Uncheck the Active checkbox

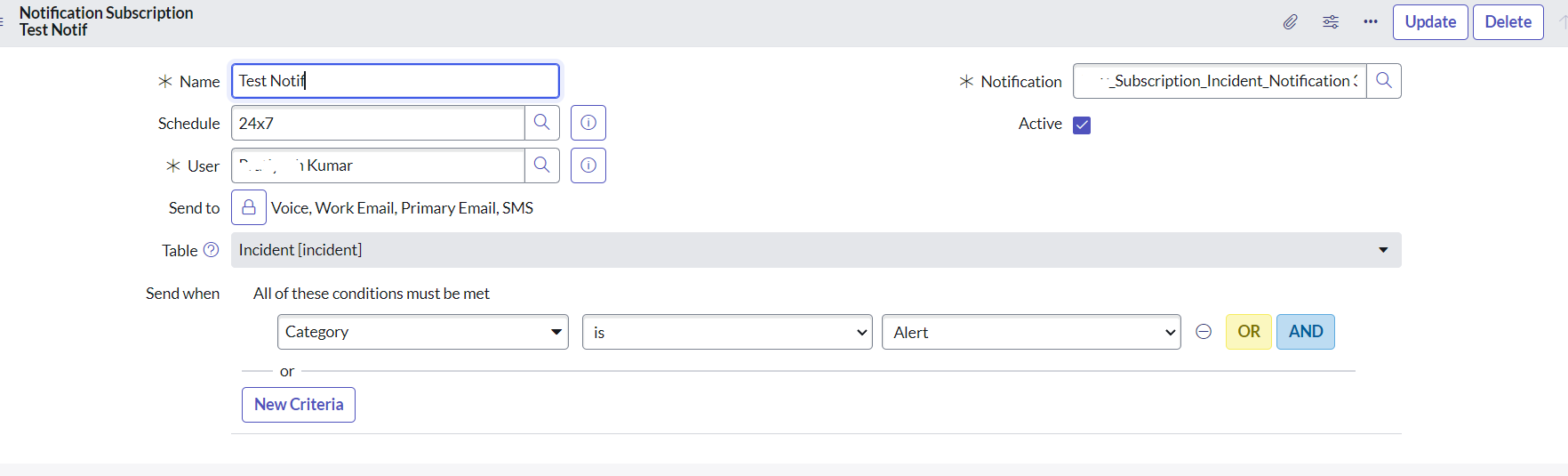[x=1082, y=125]
